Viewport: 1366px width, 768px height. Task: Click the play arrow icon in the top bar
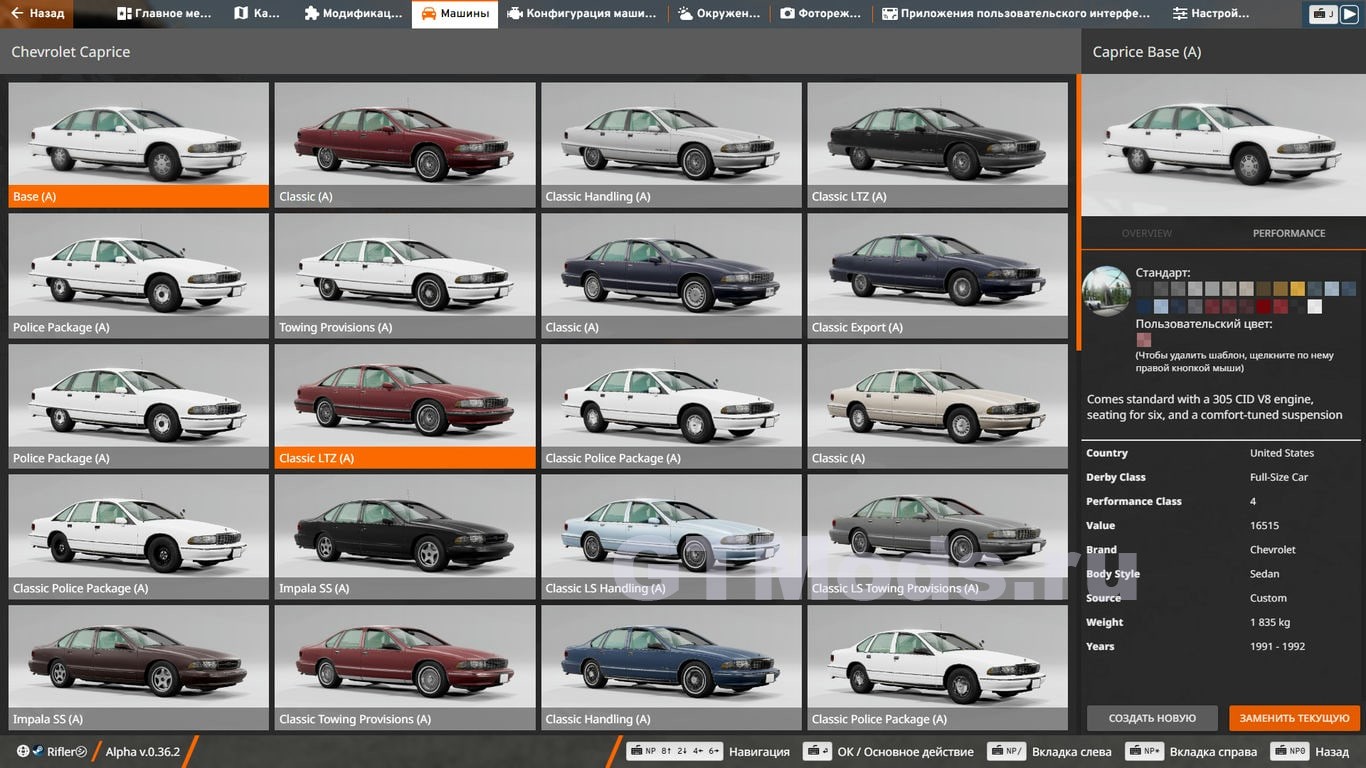pyautogui.click(x=1348, y=14)
